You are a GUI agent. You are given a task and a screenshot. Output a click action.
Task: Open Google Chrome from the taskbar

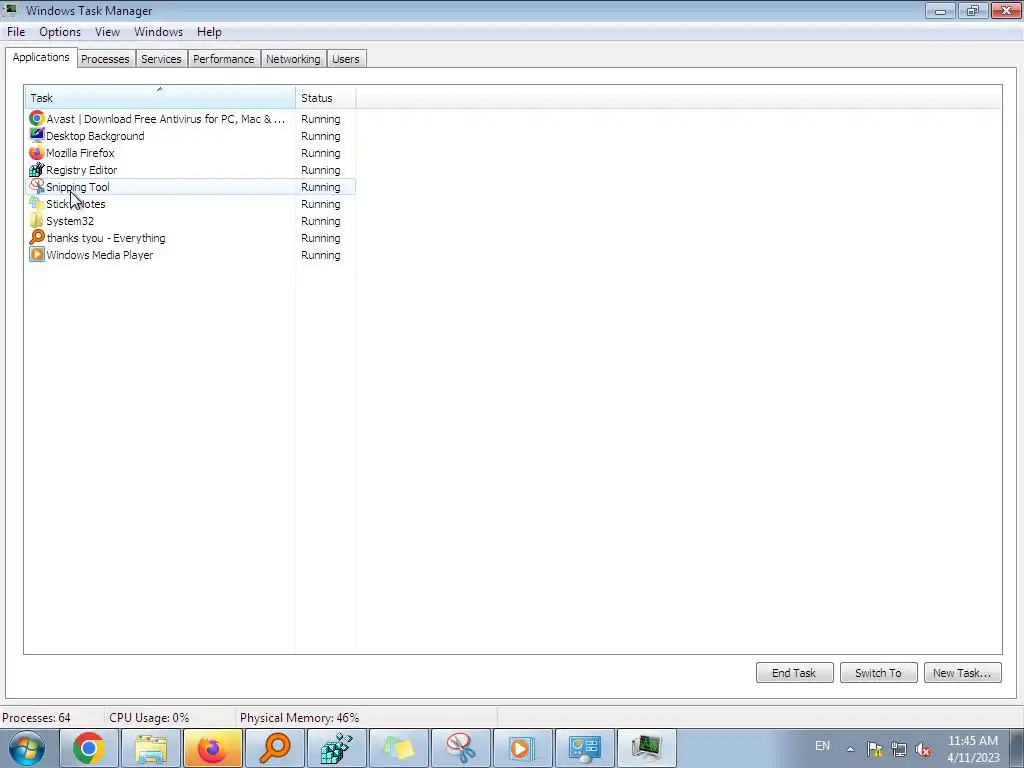(89, 748)
